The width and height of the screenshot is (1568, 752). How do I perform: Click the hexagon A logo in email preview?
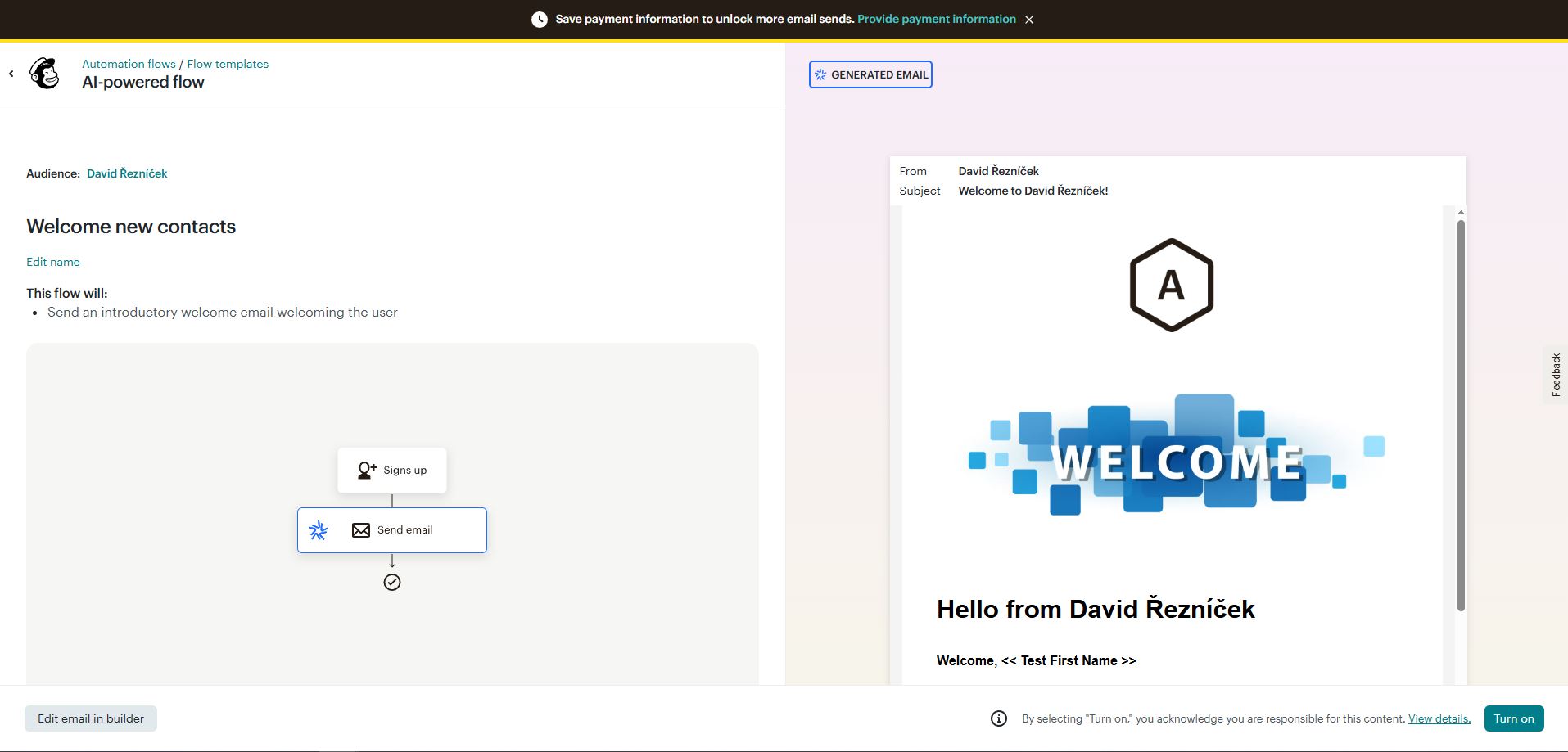[x=1172, y=285]
